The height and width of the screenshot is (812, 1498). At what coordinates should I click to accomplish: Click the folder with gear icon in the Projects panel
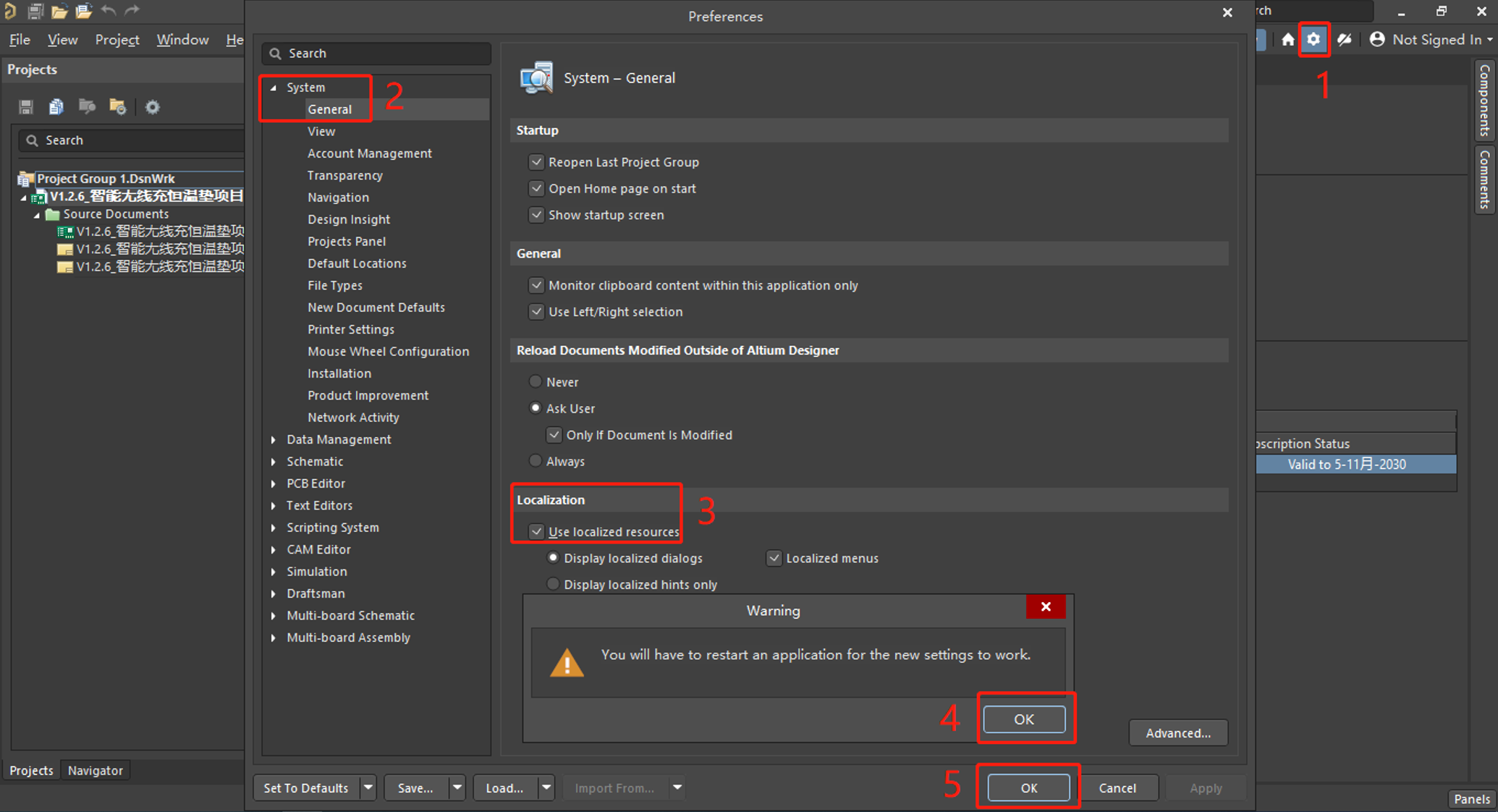tap(118, 107)
